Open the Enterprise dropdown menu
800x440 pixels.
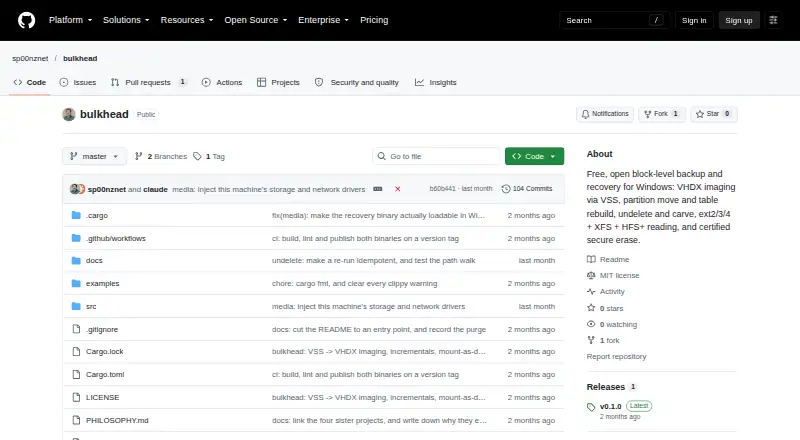[x=323, y=20]
